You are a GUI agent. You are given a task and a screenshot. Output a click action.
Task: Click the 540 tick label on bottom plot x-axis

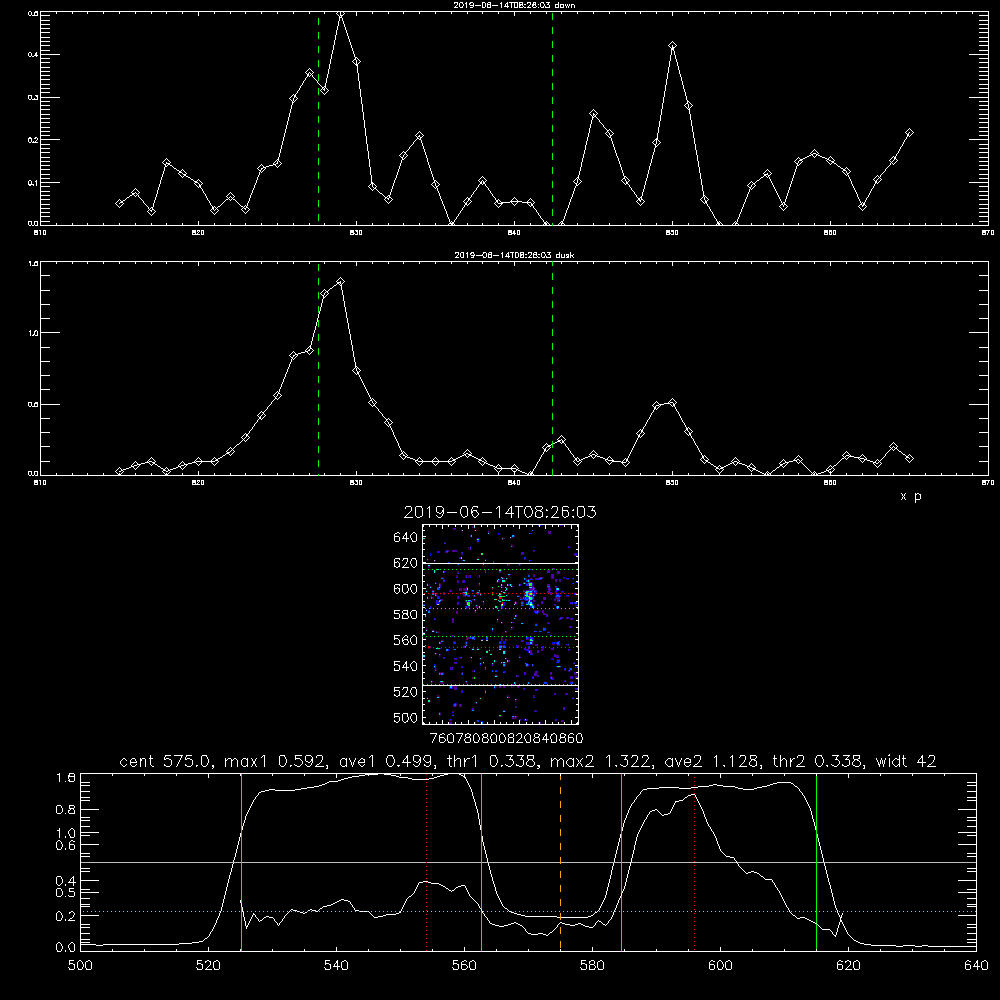click(336, 966)
